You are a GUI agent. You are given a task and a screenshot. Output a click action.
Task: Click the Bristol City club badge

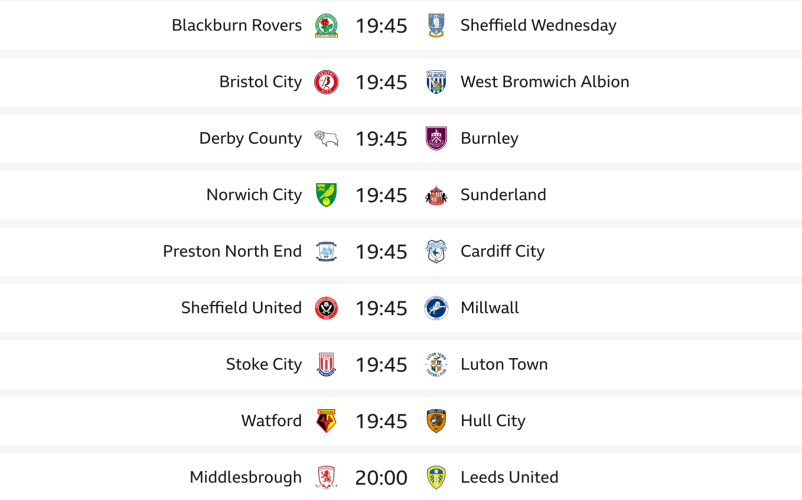click(326, 82)
